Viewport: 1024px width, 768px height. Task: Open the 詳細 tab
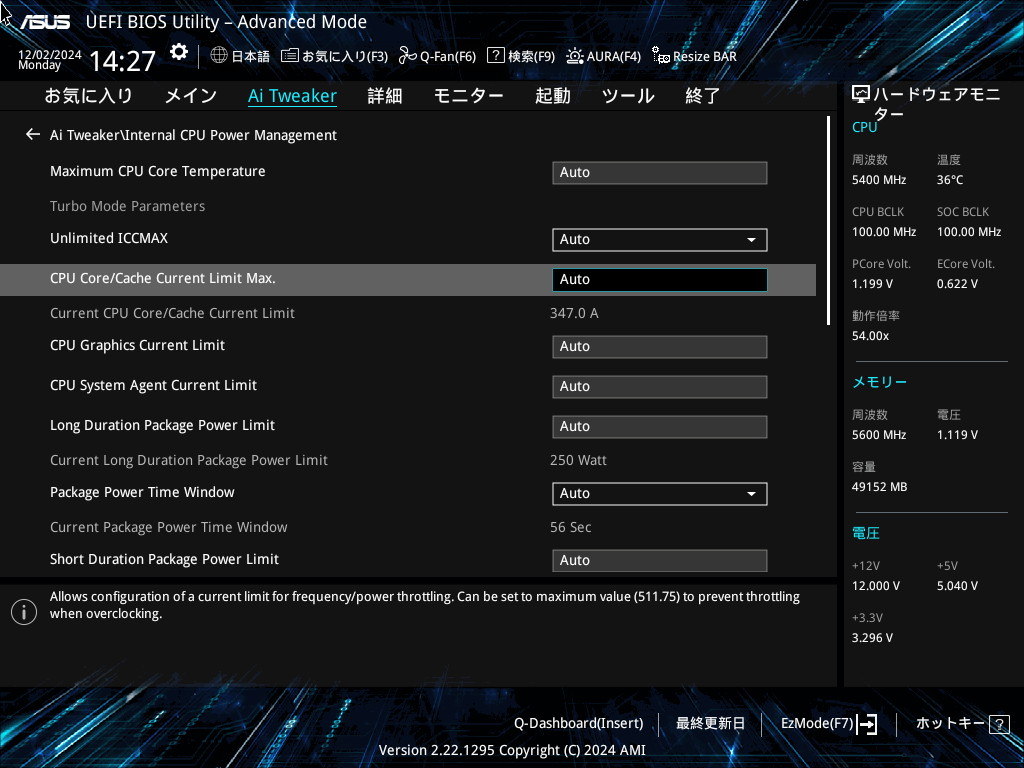[385, 96]
